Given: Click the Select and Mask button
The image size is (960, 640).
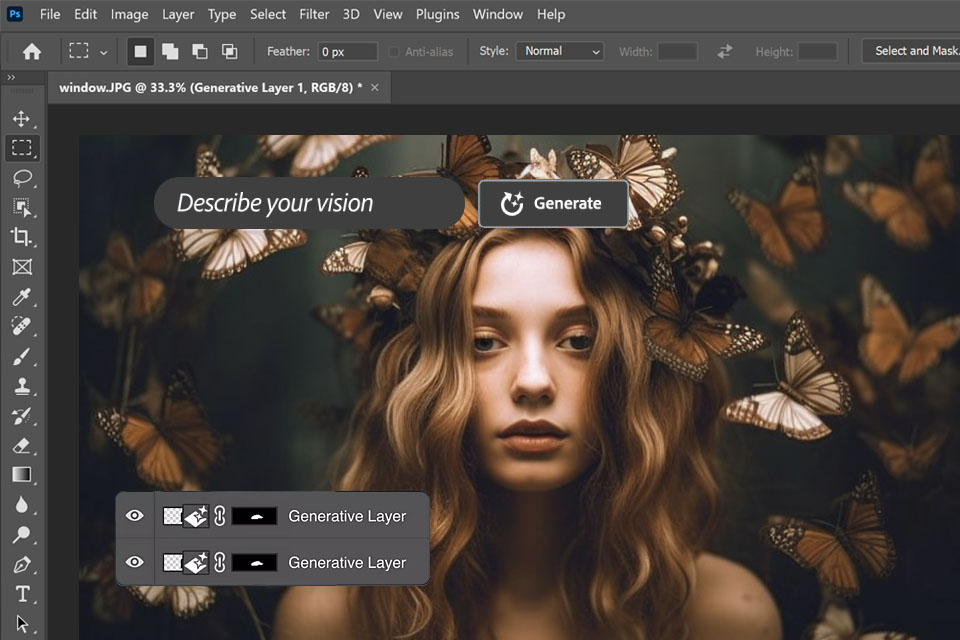Looking at the screenshot, I should pos(911,51).
